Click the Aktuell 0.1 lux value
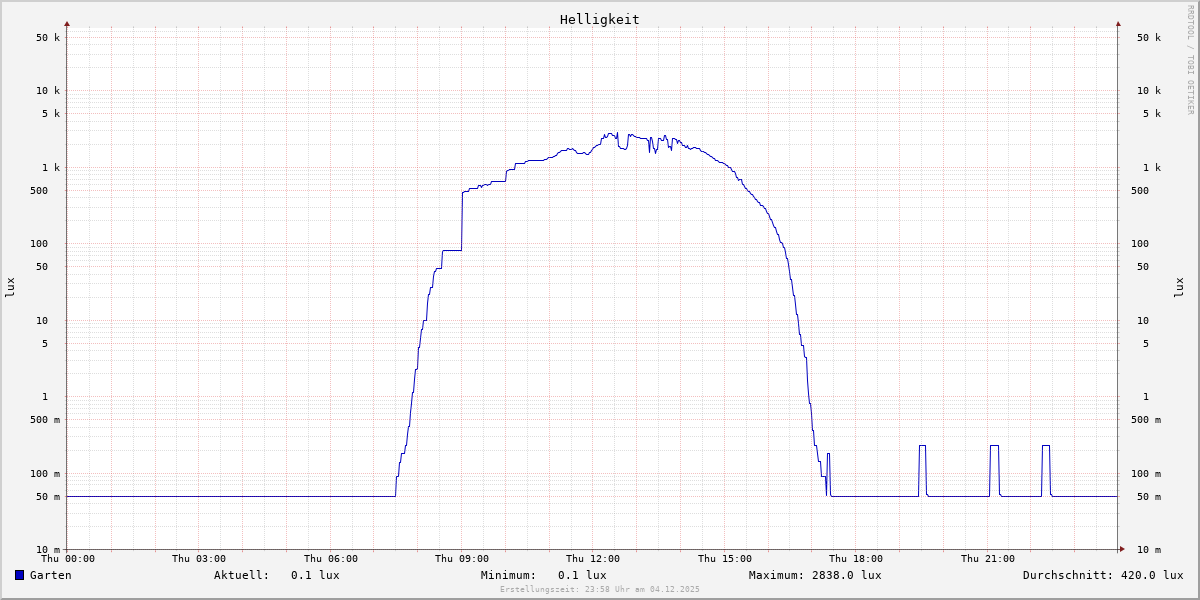 (x=315, y=575)
